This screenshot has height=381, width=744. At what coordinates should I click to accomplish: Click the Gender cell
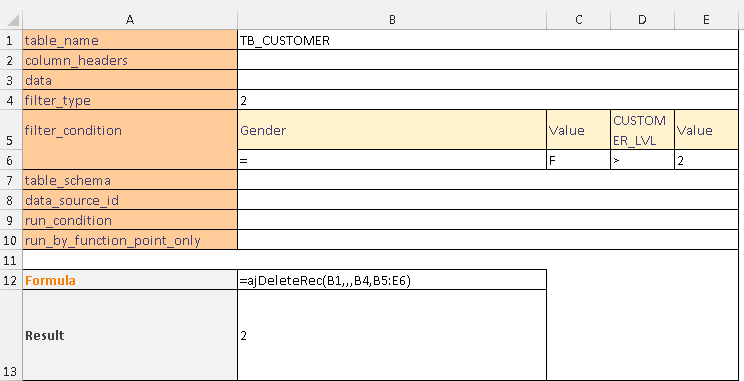tap(392, 130)
